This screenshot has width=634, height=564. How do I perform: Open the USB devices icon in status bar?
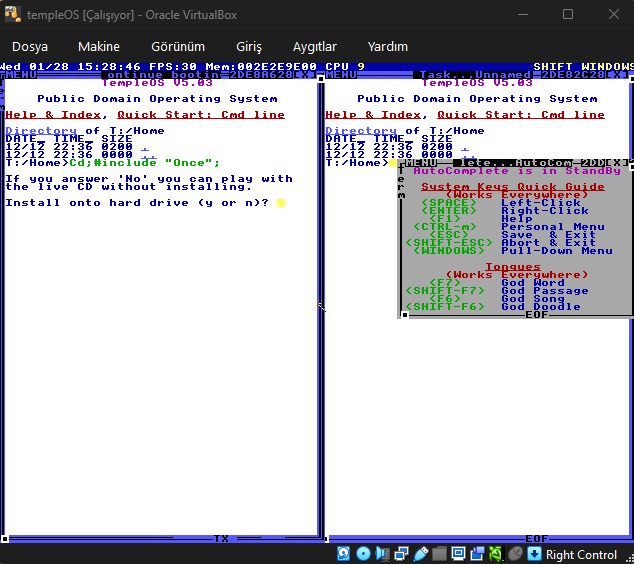coord(421,553)
